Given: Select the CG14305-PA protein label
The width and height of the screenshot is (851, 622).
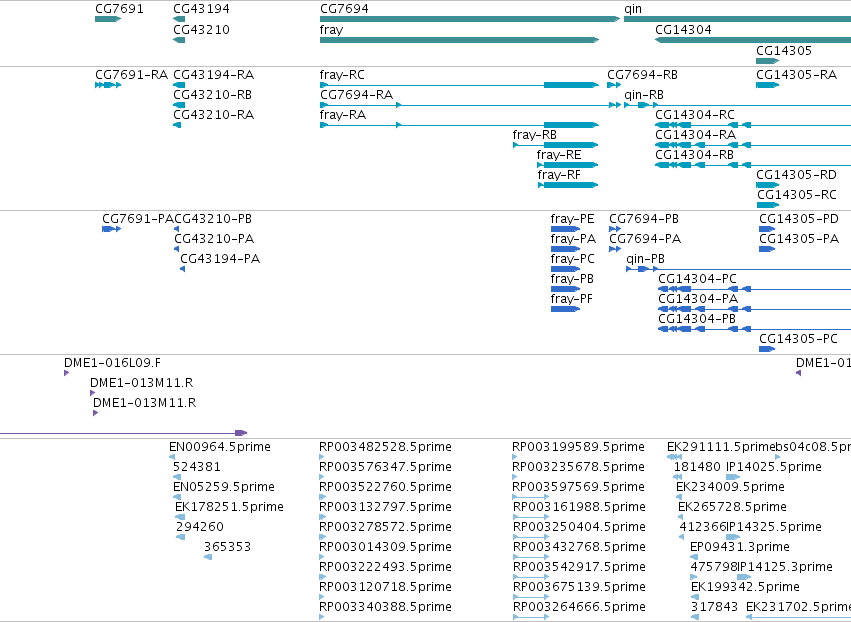Looking at the screenshot, I should pos(799,239).
